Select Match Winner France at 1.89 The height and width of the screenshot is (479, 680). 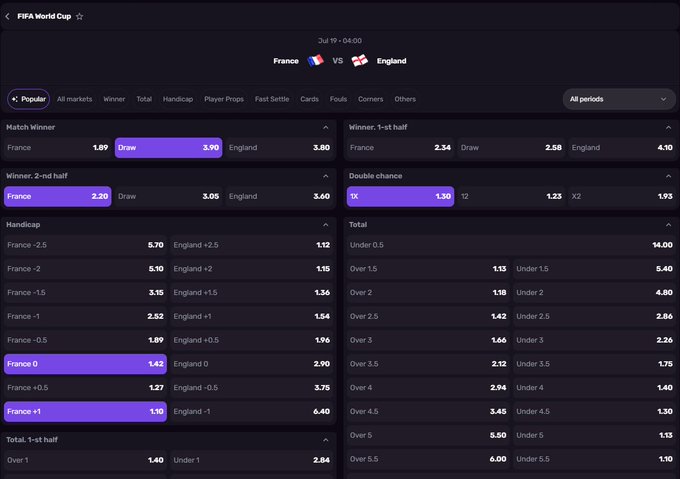[x=58, y=148]
